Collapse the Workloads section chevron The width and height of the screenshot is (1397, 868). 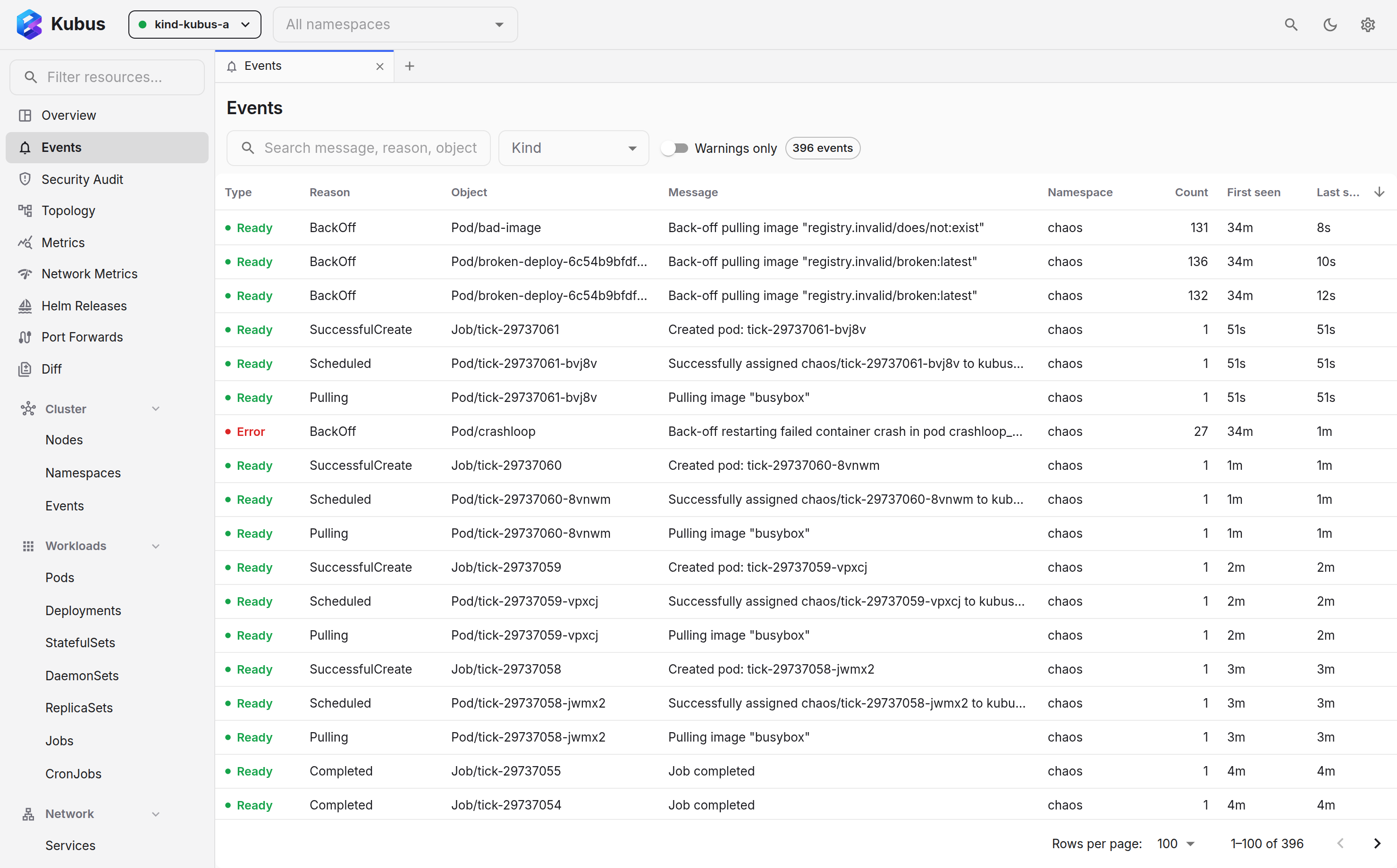click(x=156, y=546)
